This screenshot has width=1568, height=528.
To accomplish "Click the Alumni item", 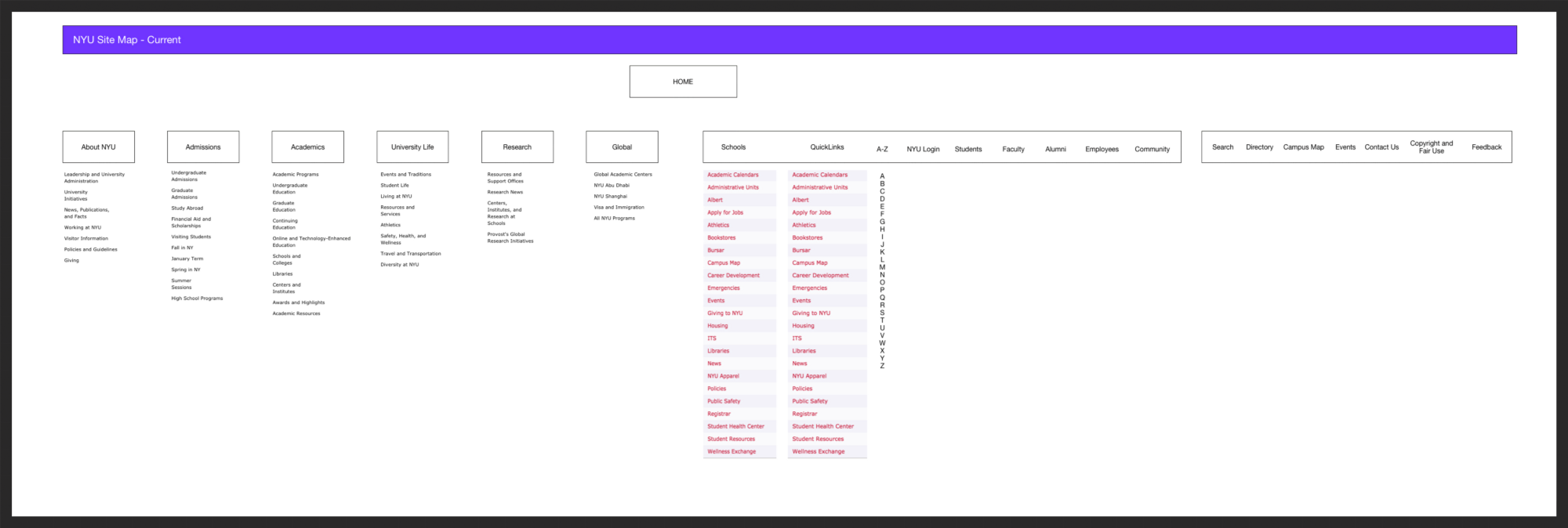I will coord(1055,149).
